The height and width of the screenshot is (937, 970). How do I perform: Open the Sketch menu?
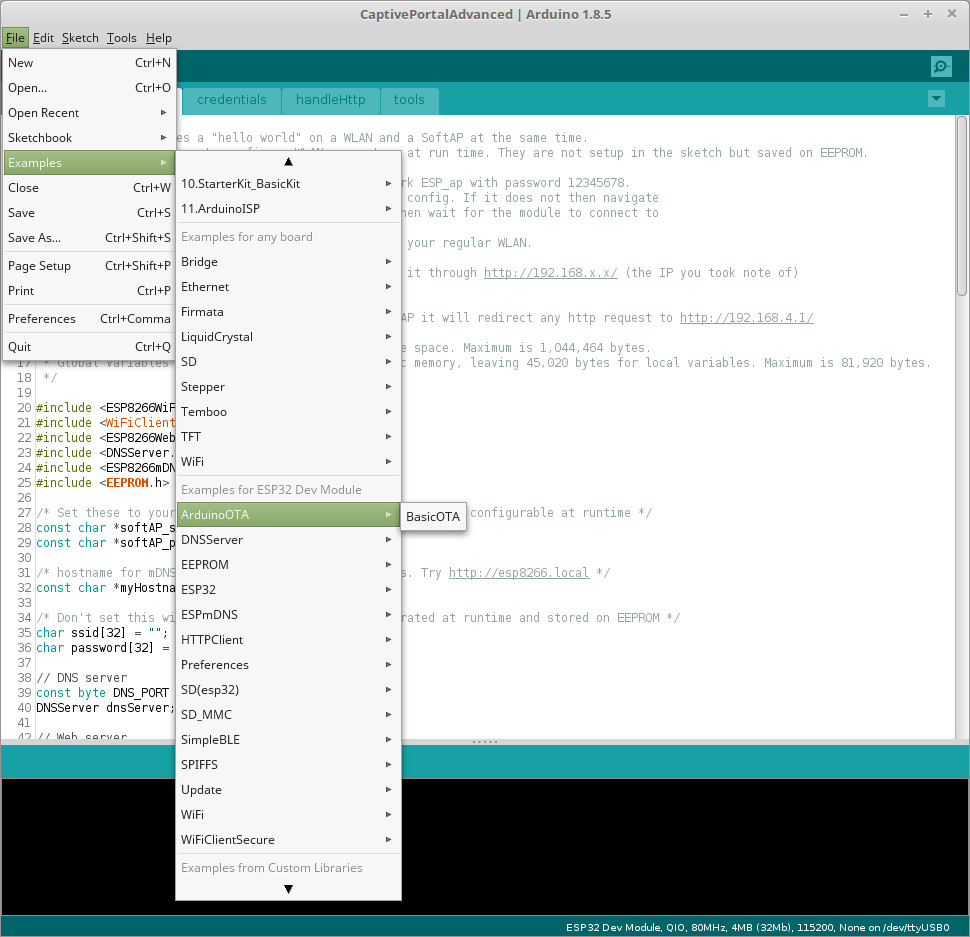pos(80,38)
